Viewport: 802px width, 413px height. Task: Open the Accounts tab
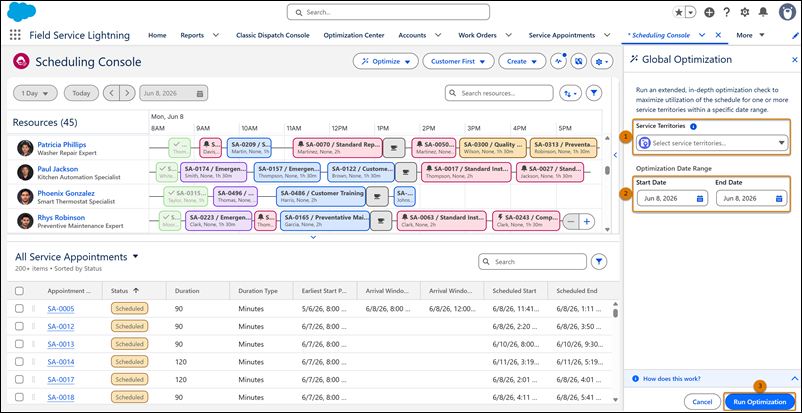click(412, 35)
